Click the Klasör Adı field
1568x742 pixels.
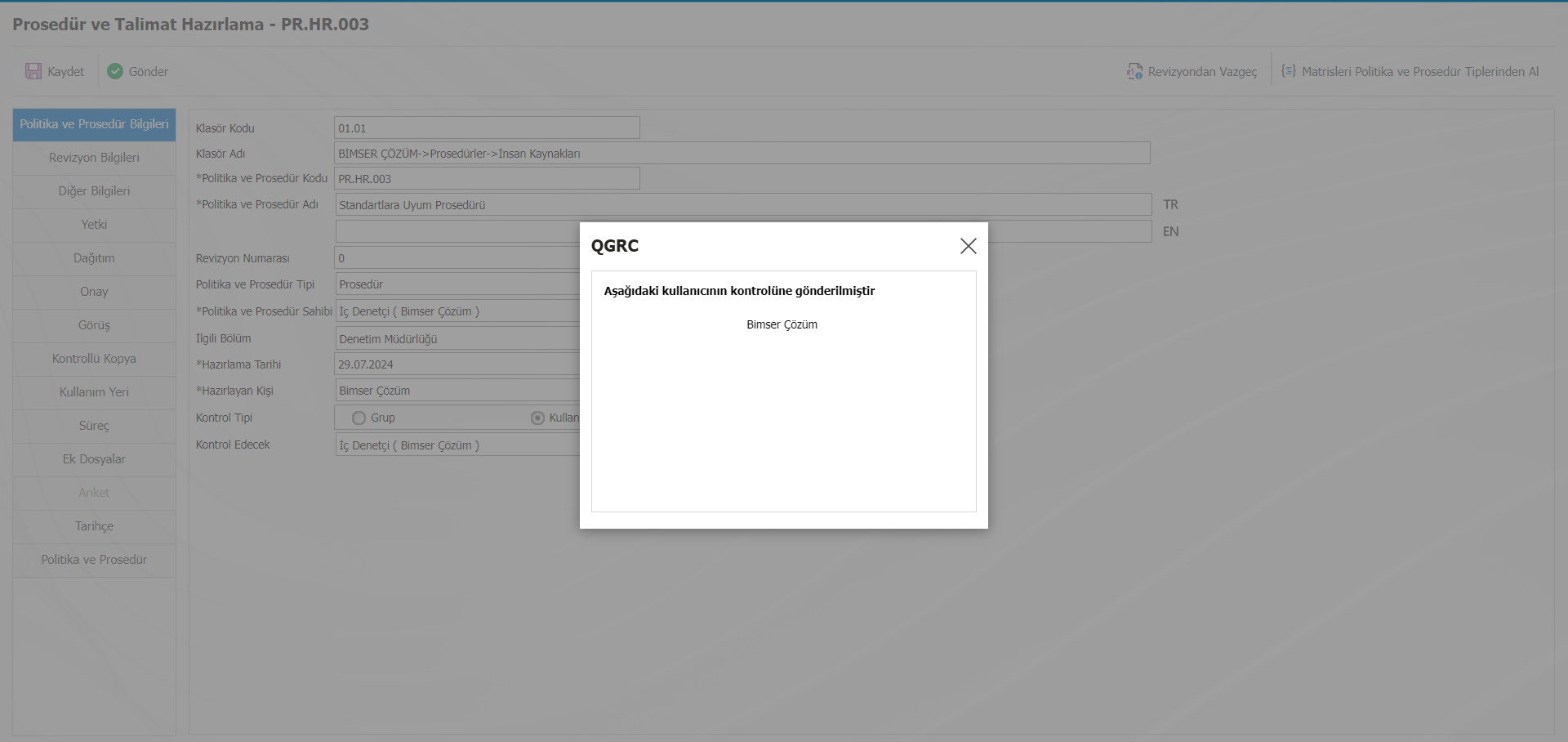(x=742, y=154)
